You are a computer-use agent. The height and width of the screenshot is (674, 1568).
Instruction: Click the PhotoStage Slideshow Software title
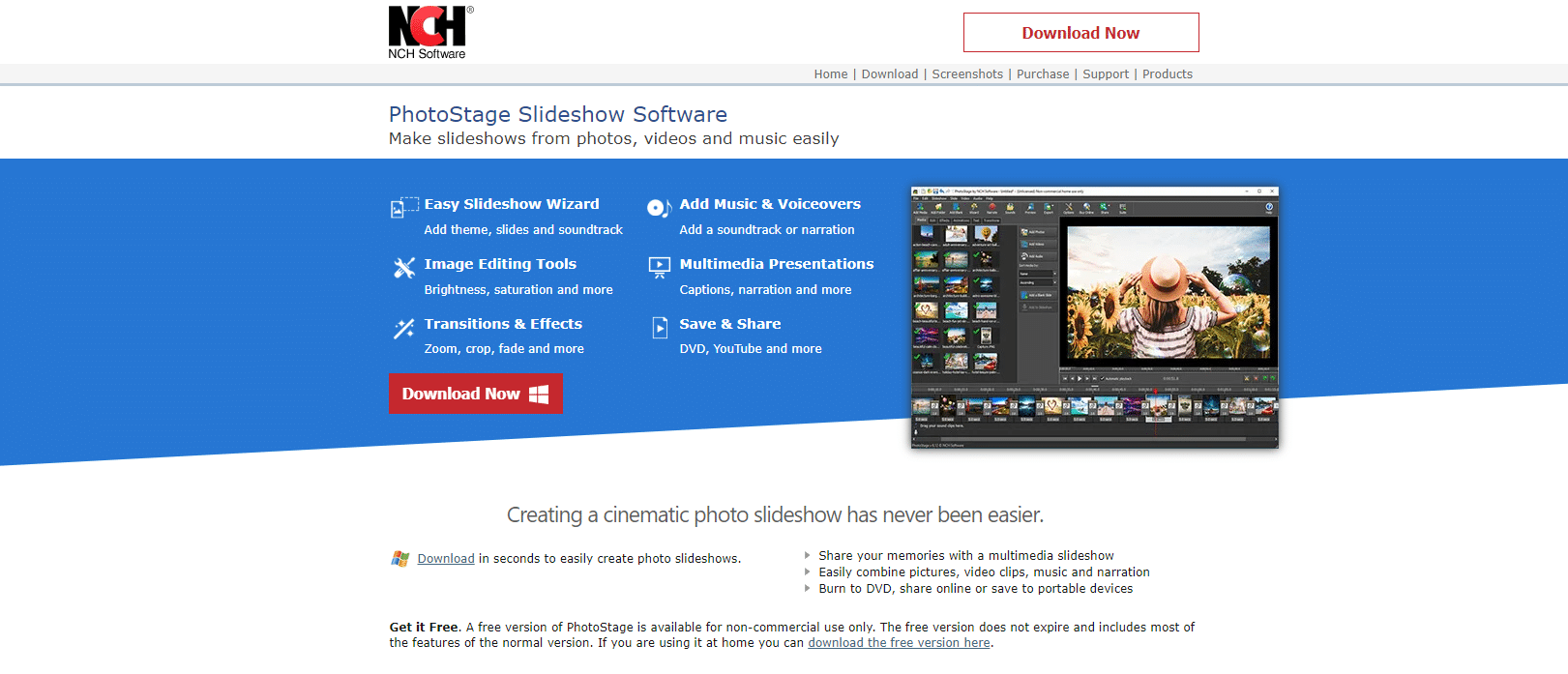tap(558, 114)
